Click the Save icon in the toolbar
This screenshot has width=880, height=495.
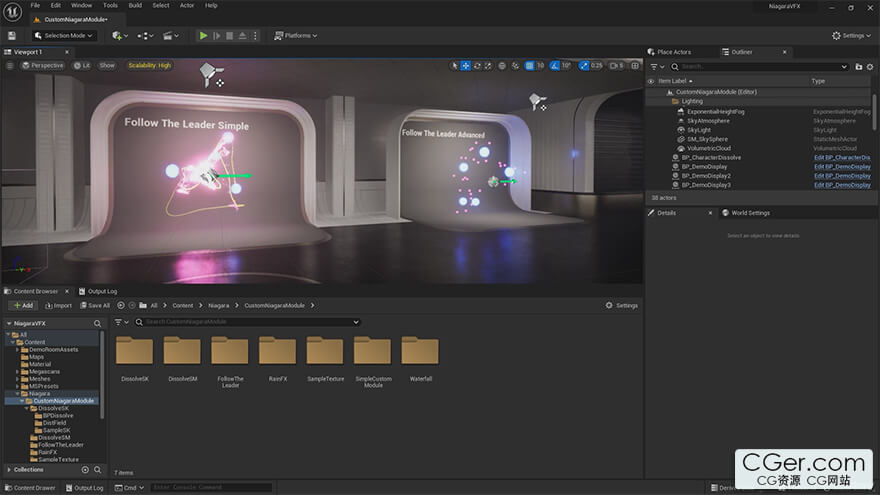[11, 35]
